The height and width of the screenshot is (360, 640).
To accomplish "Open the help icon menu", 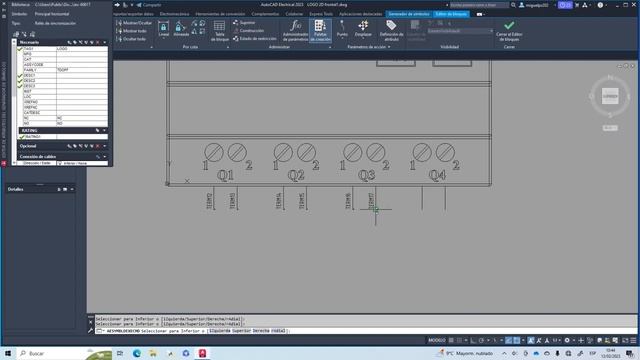I will click(600, 5).
